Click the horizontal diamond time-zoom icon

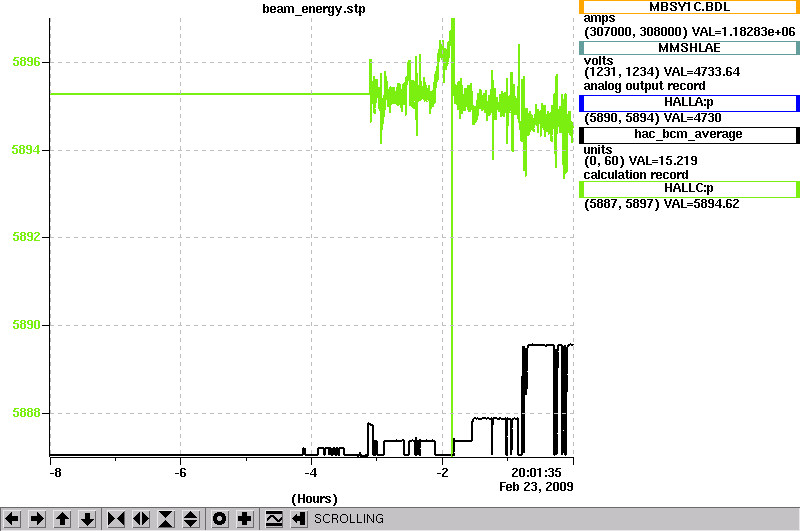[141, 519]
